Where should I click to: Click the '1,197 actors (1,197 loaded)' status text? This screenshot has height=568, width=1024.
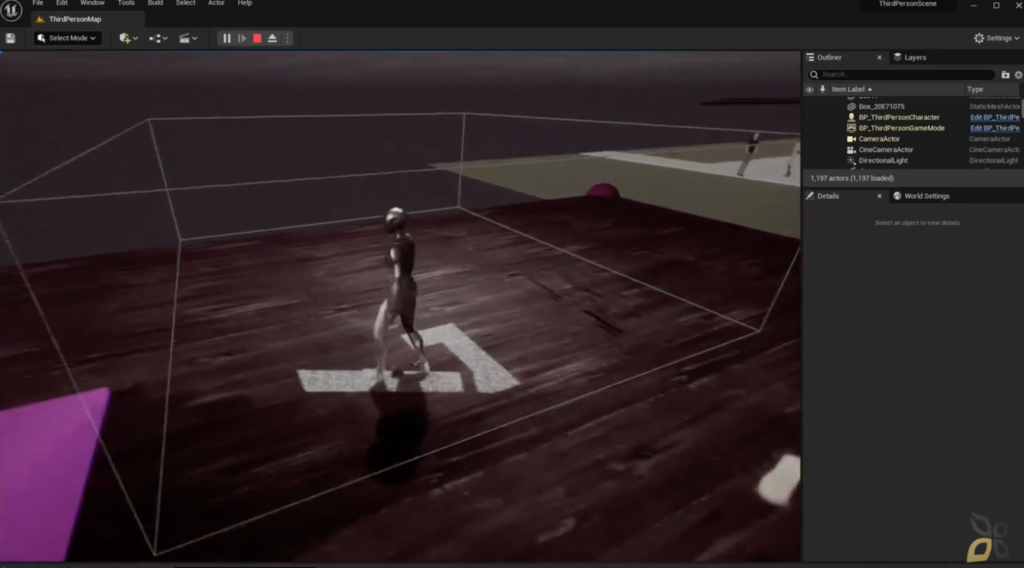click(852, 178)
